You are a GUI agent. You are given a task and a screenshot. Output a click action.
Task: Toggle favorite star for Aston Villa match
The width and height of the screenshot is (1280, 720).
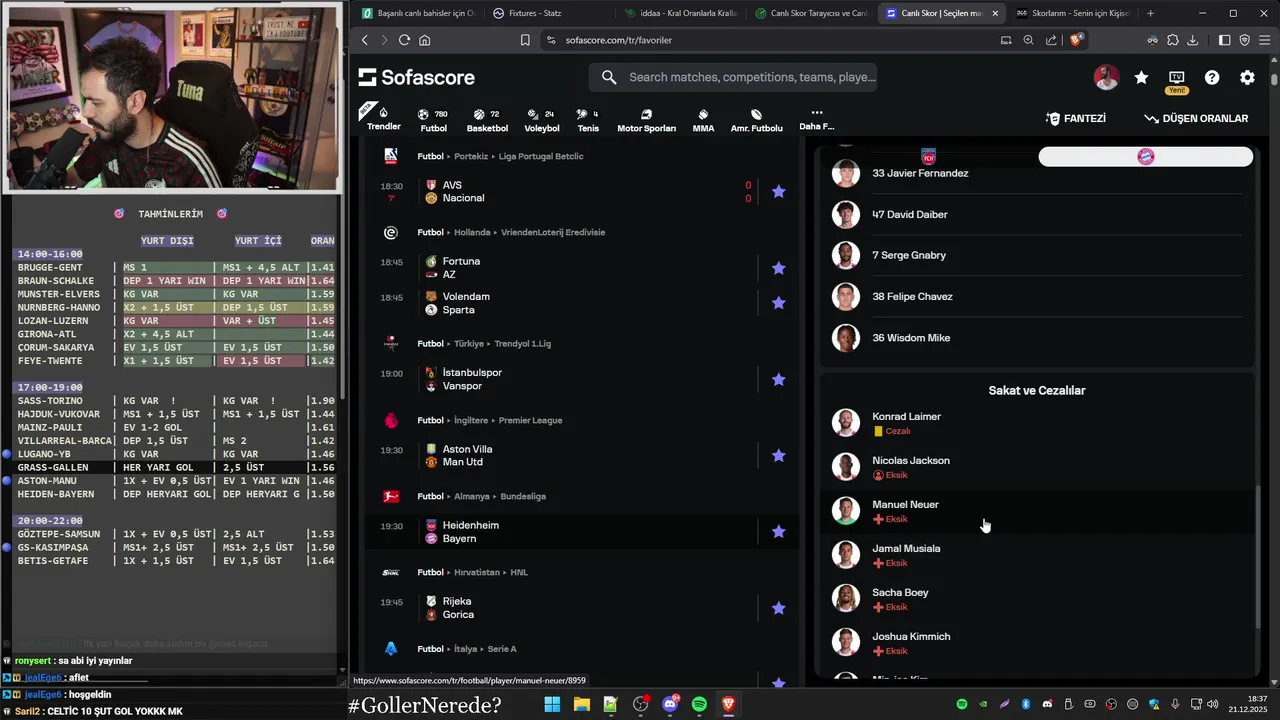(x=778, y=456)
